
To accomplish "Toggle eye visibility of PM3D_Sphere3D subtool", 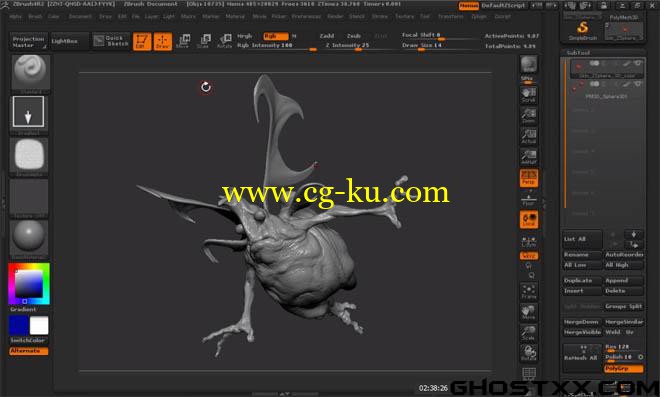I will 638,84.
